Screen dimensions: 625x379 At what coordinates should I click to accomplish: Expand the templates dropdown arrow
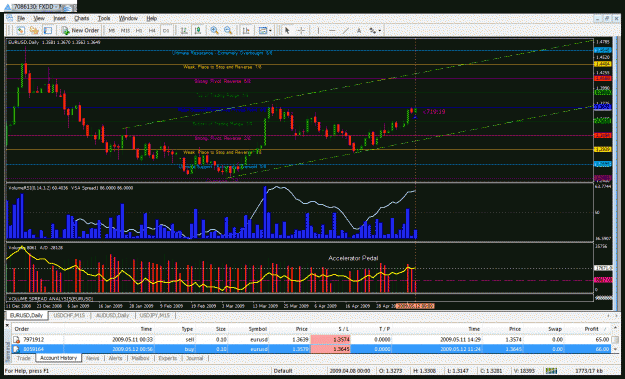[x=271, y=30]
